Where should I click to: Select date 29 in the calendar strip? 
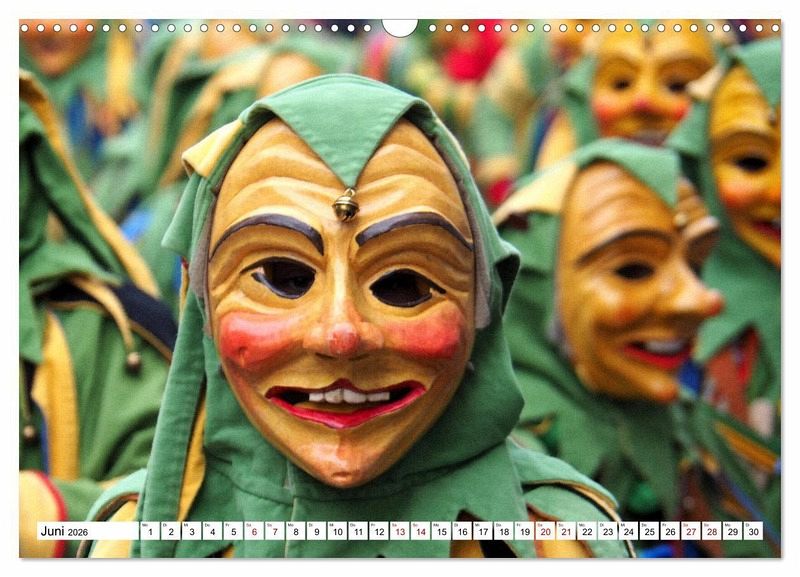pyautogui.click(x=733, y=531)
